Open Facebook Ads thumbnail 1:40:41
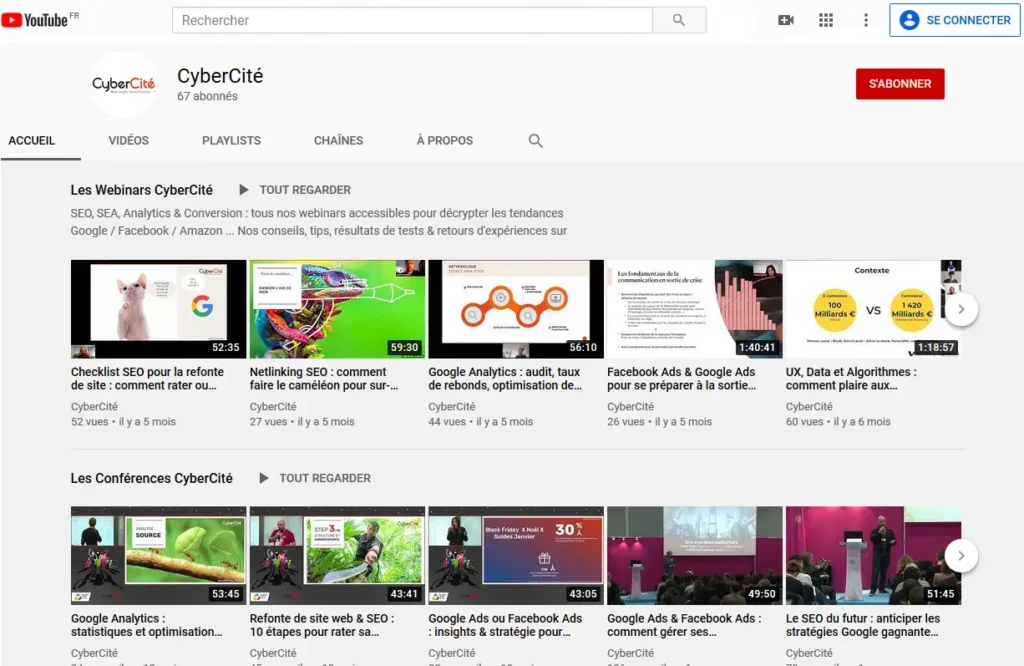Viewport: 1024px width, 666px height. pyautogui.click(x=695, y=309)
